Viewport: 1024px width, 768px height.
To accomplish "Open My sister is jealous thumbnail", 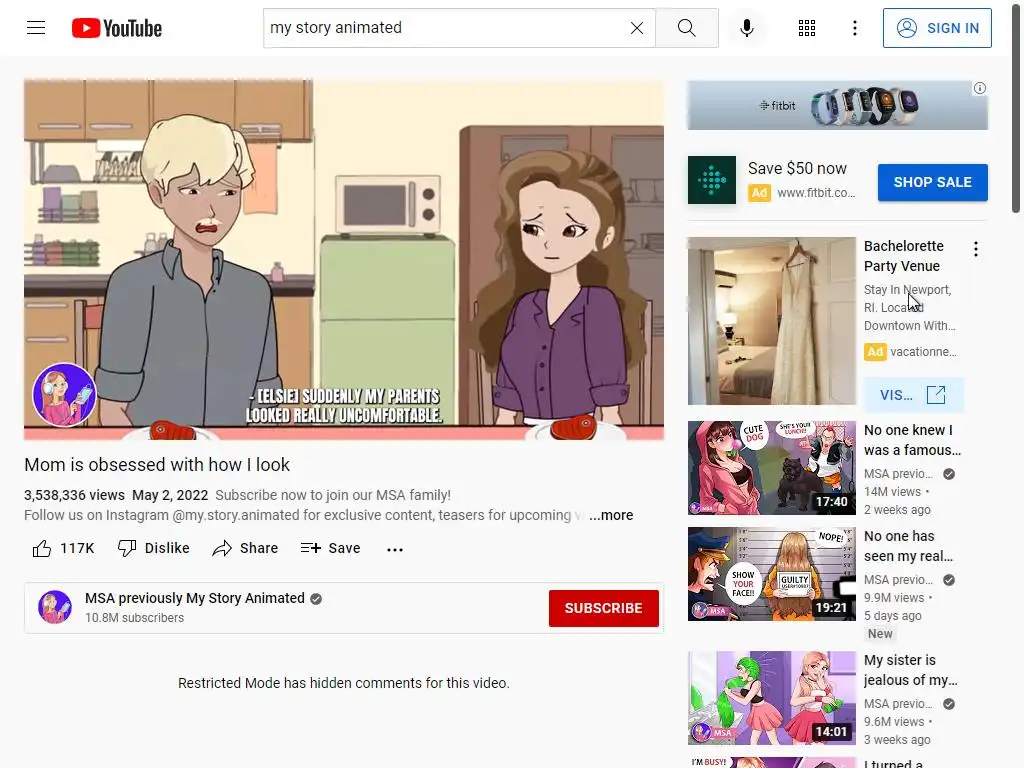I will point(771,697).
